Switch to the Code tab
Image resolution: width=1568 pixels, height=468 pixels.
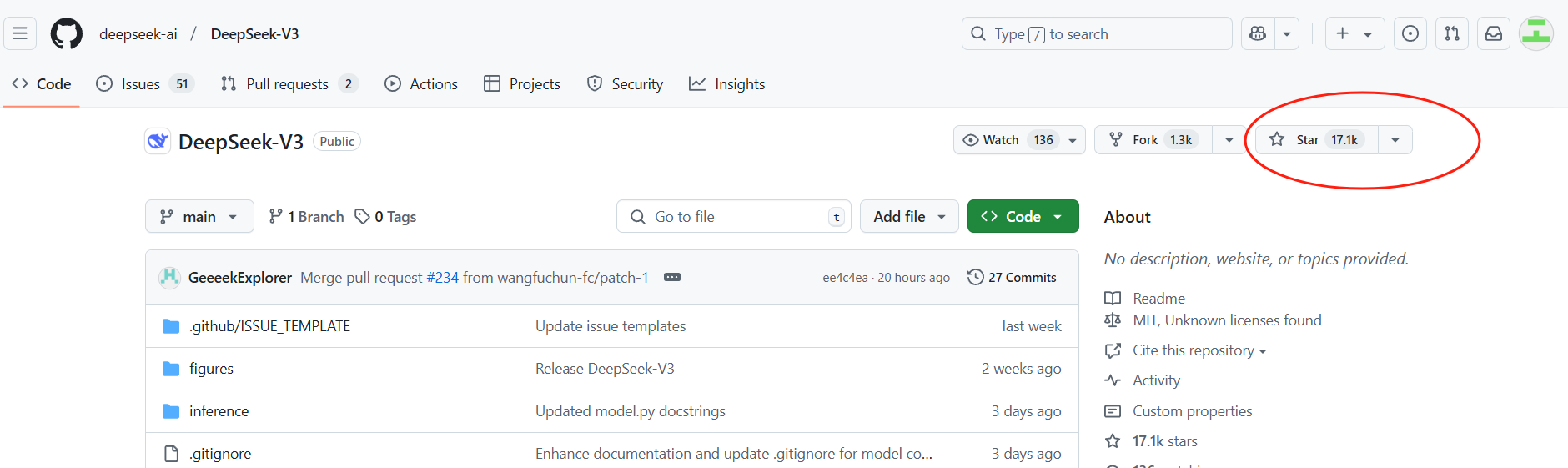pos(42,84)
